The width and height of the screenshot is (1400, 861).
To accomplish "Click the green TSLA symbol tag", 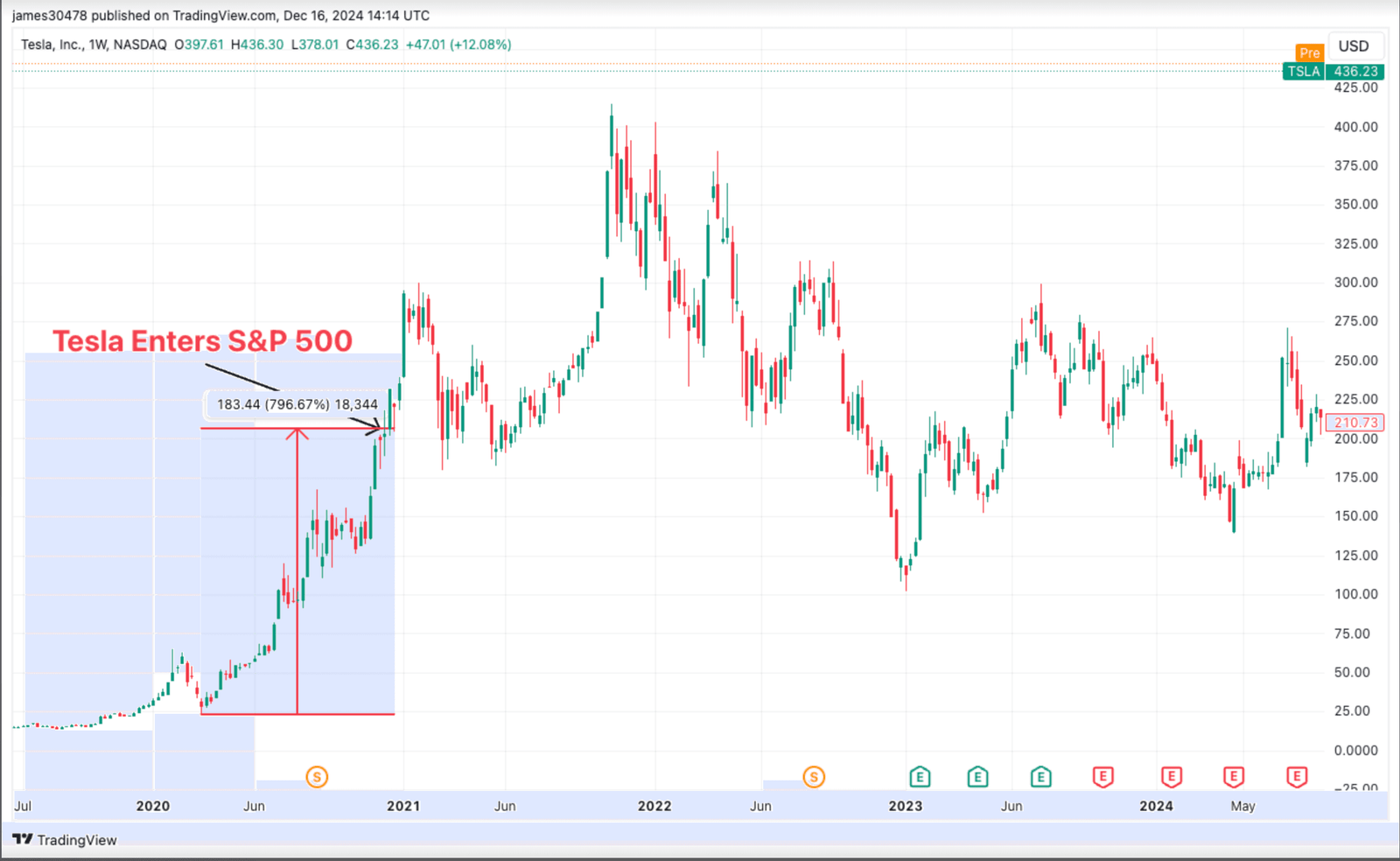I will (x=1303, y=72).
